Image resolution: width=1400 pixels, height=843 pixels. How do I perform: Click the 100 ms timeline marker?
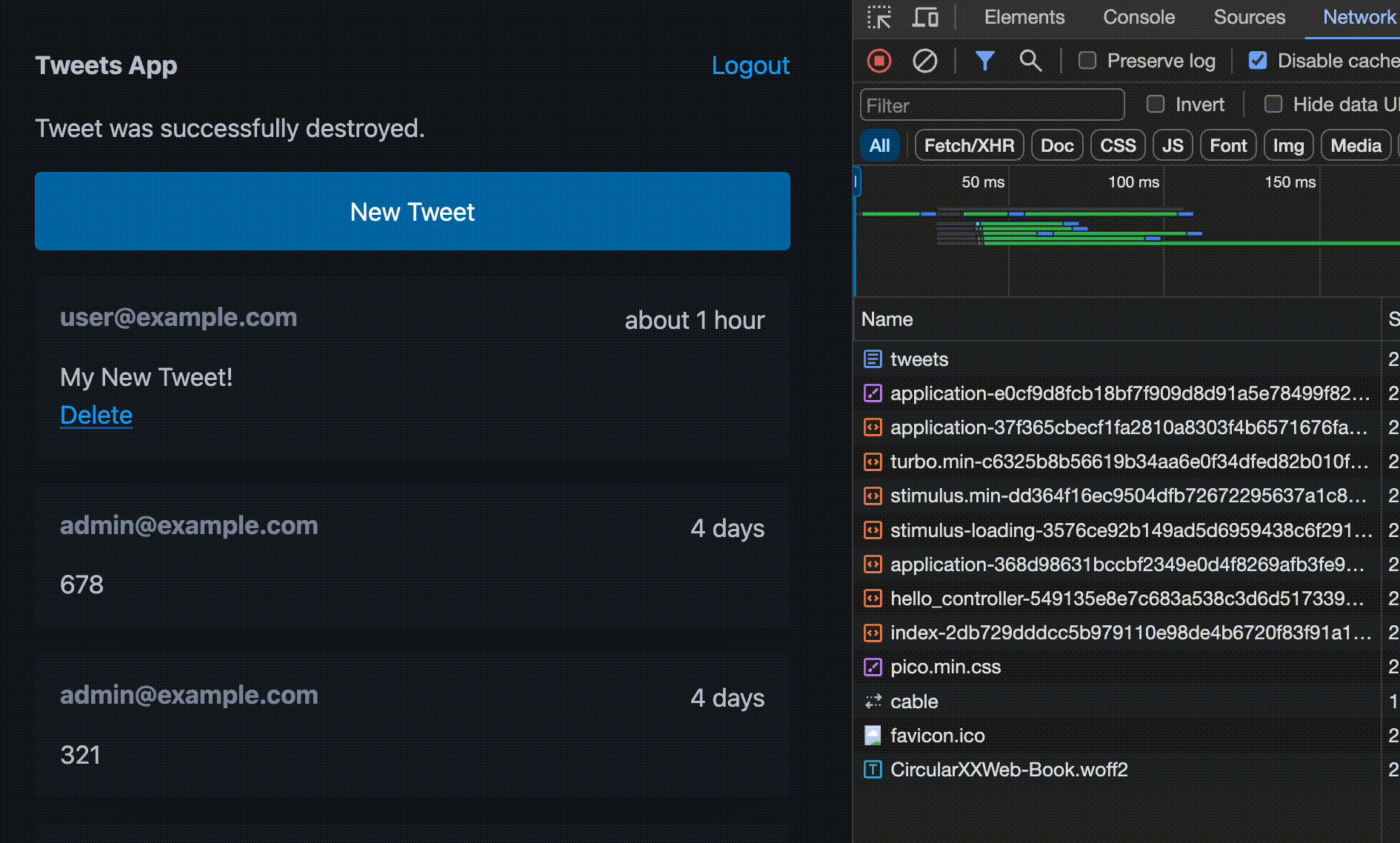coord(1133,182)
